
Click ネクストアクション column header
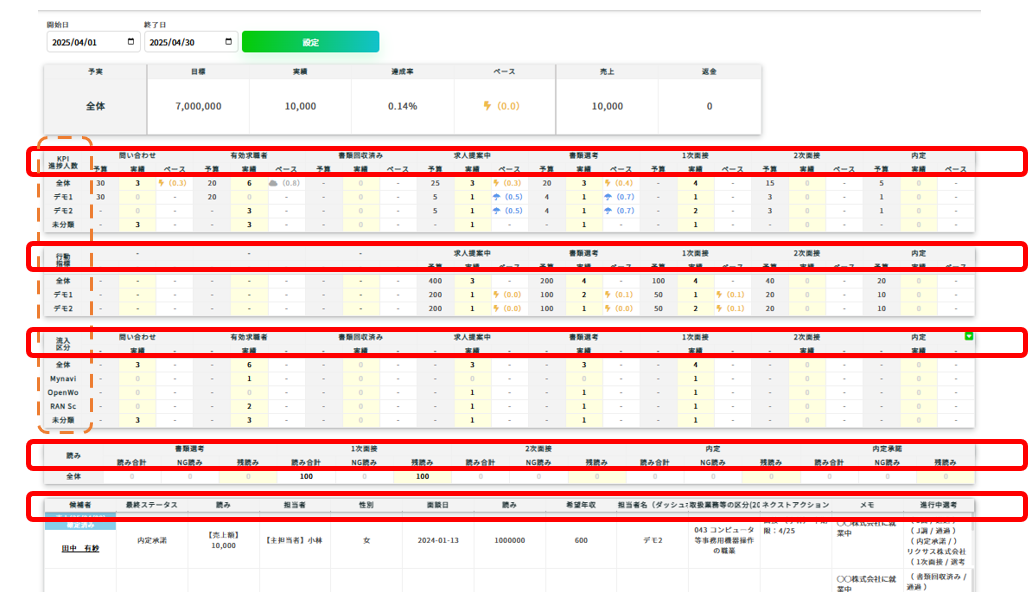[x=795, y=505]
